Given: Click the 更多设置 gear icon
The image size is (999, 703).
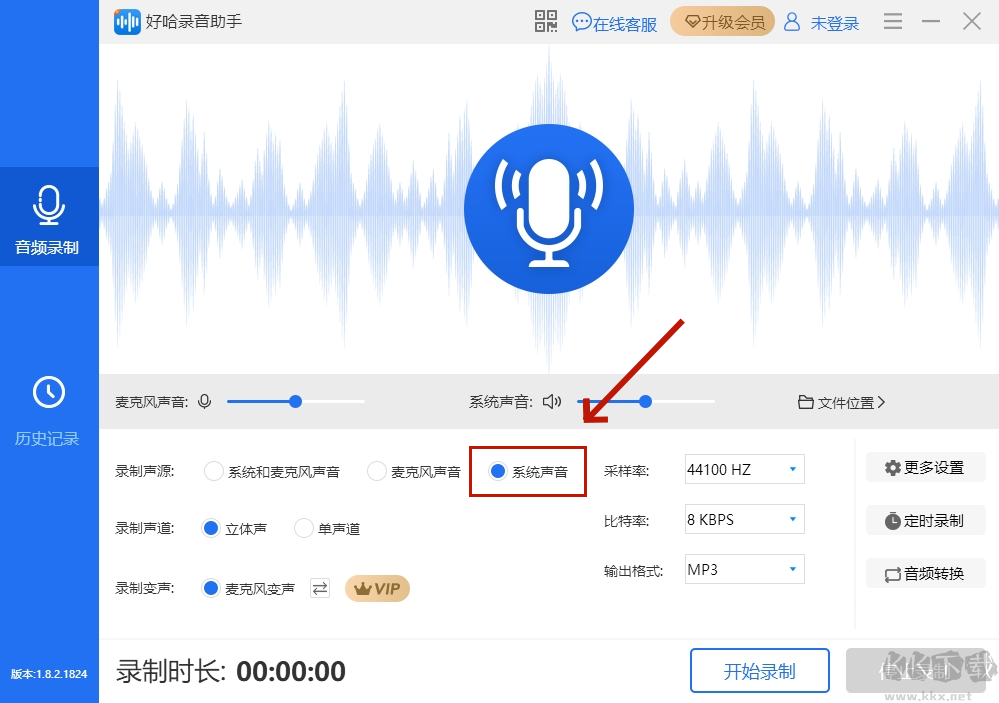Looking at the screenshot, I should pyautogui.click(x=925, y=466).
